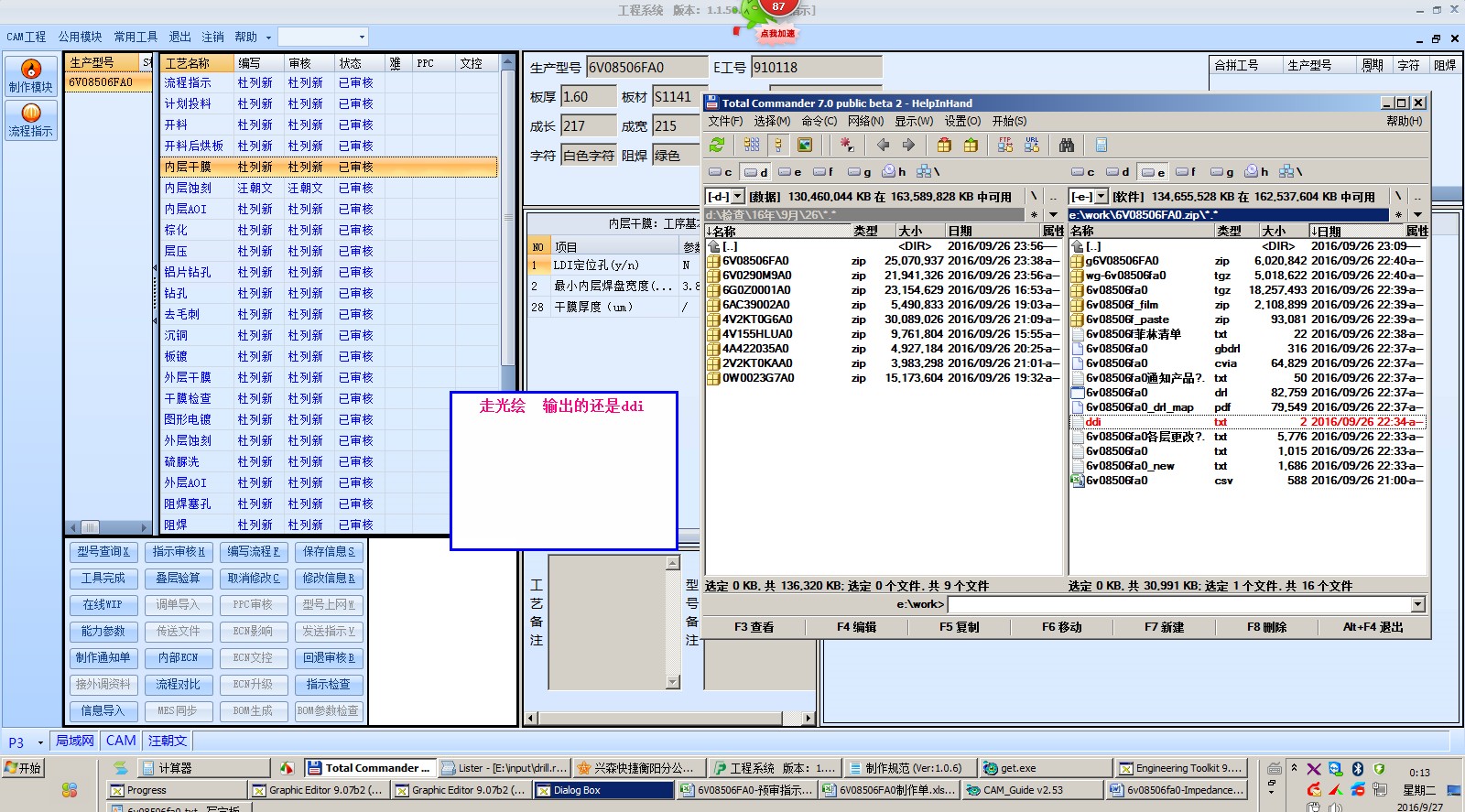Click the binoculars search files icon

pyautogui.click(x=1067, y=145)
